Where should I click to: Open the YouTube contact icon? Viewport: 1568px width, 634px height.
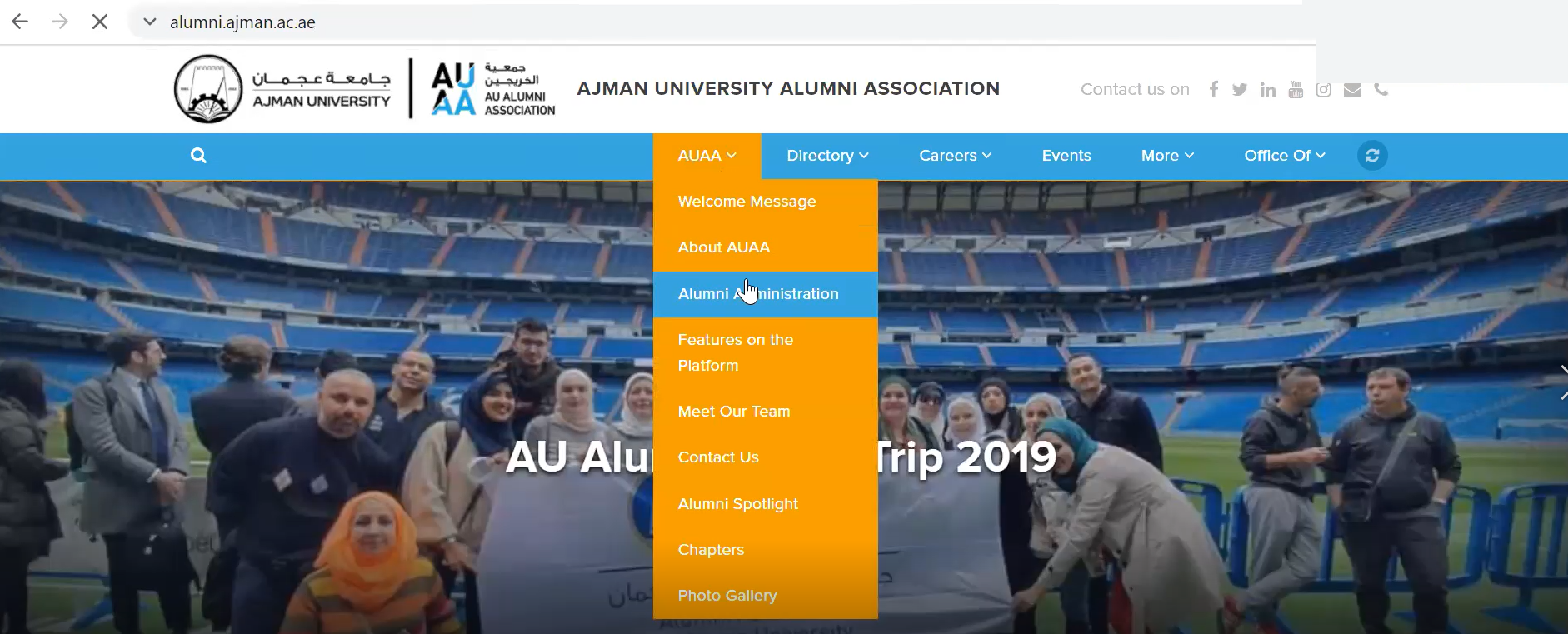pyautogui.click(x=1296, y=89)
